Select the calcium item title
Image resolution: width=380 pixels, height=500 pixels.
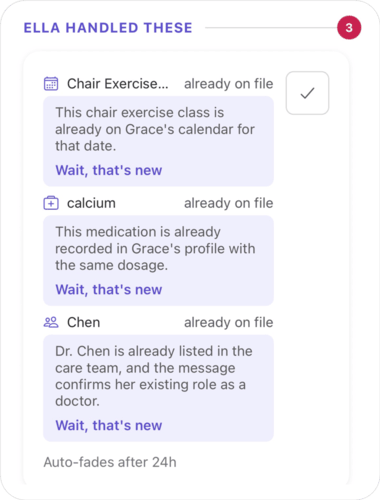(x=91, y=203)
